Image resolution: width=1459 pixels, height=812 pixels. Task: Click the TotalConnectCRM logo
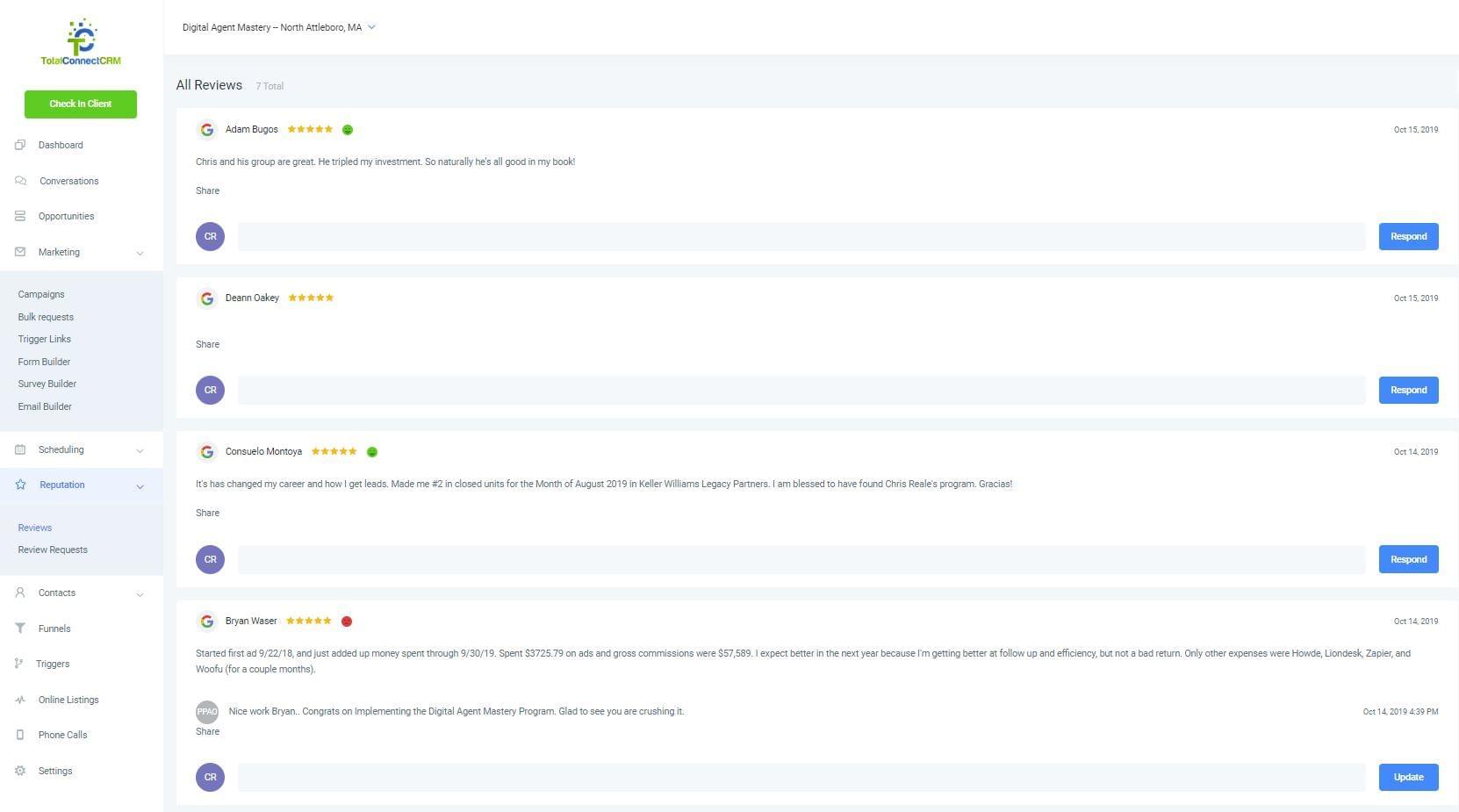tap(81, 42)
